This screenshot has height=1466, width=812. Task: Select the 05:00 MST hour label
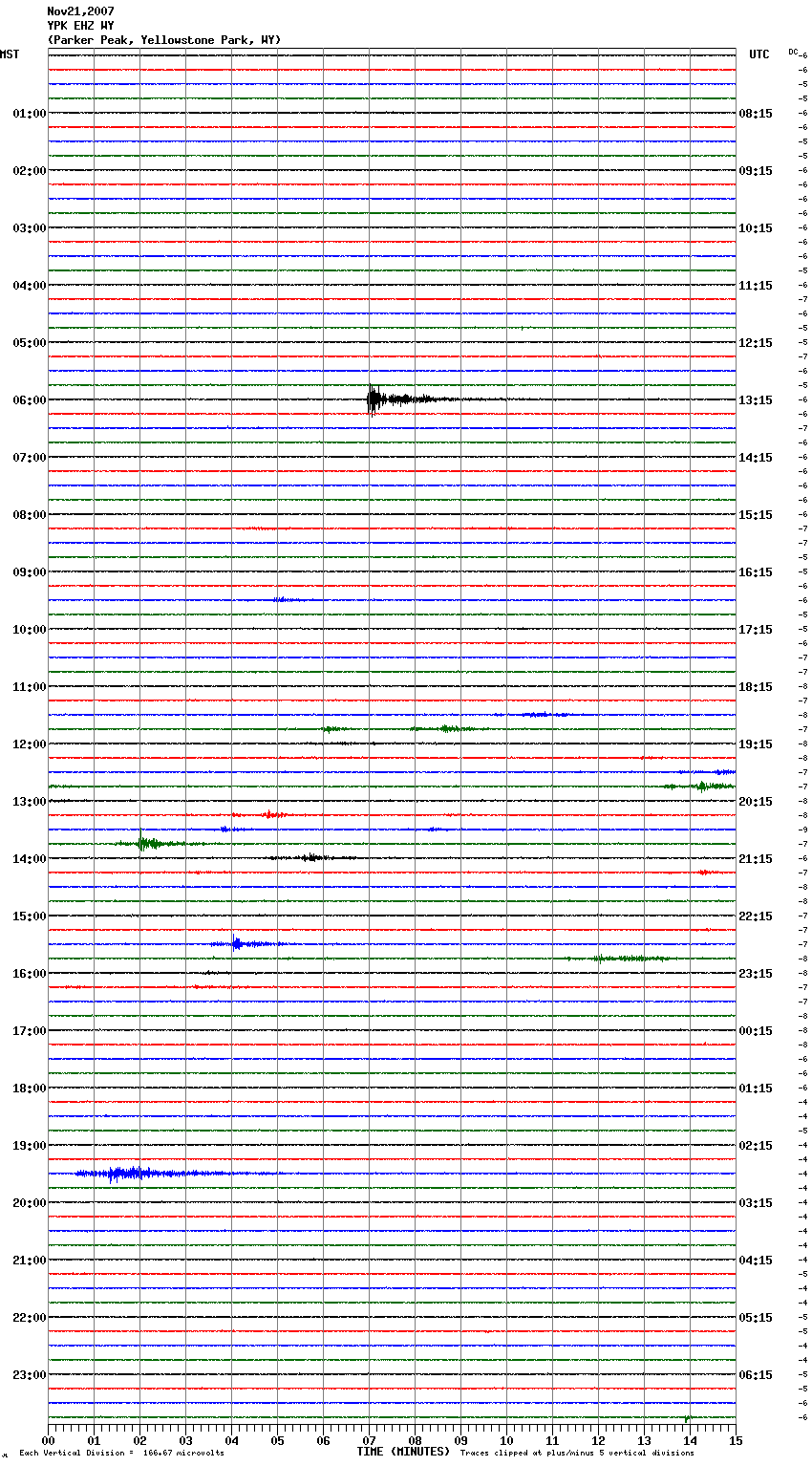tap(30, 343)
